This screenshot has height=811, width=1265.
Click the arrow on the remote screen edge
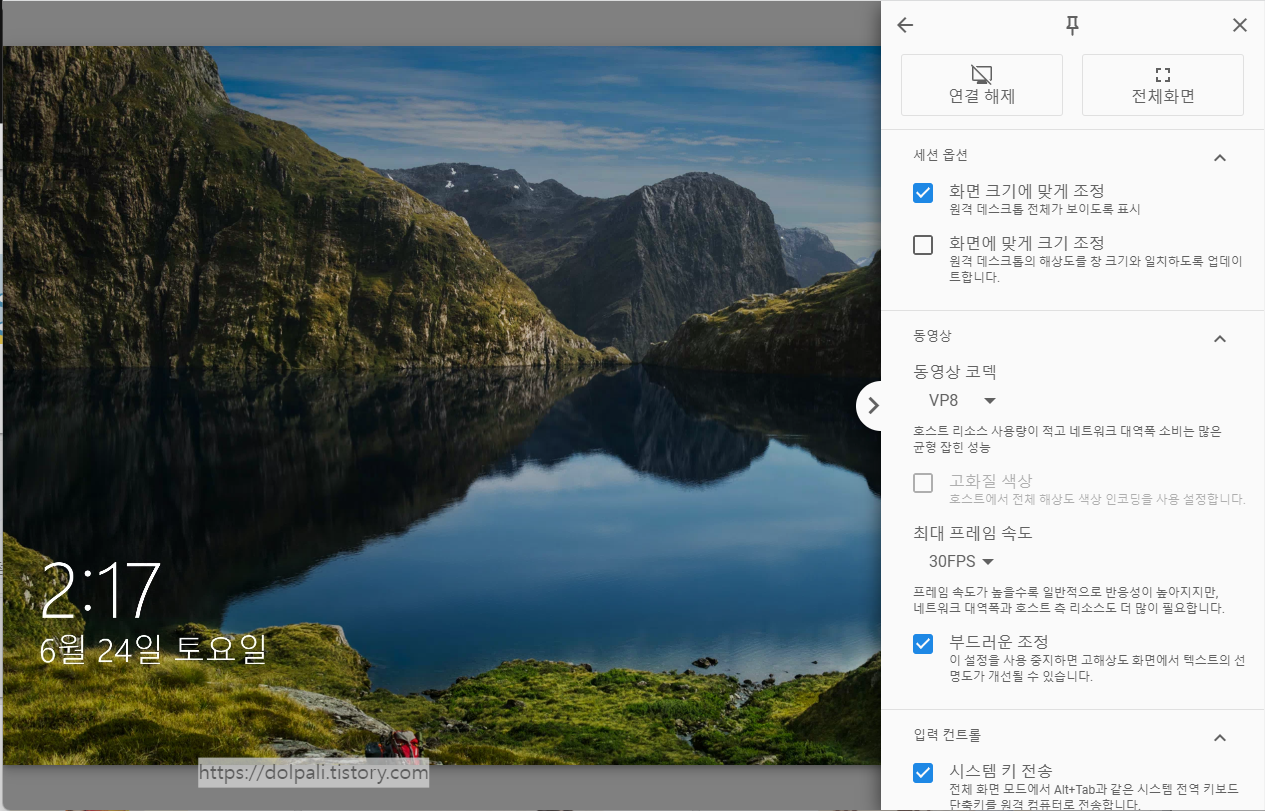(872, 405)
